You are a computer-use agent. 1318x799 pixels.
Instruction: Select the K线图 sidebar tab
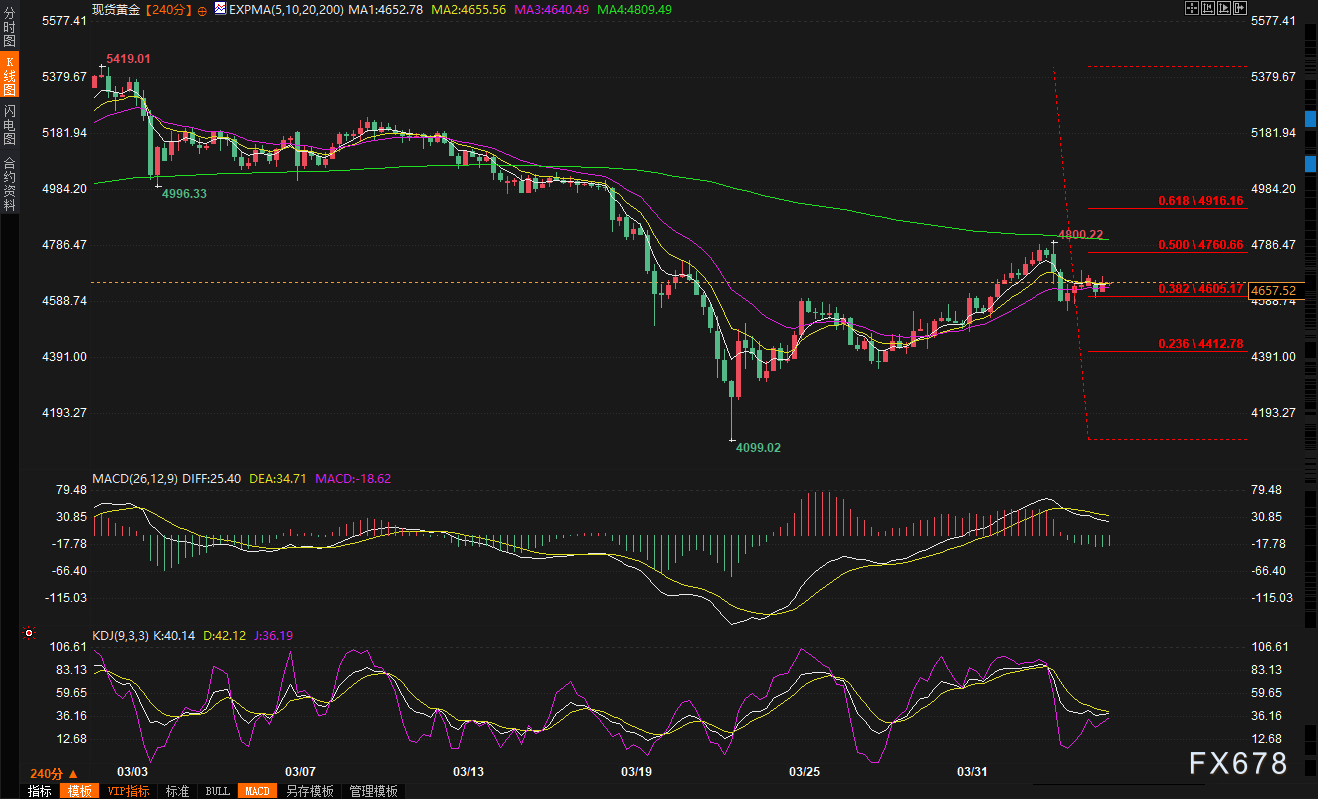9,76
